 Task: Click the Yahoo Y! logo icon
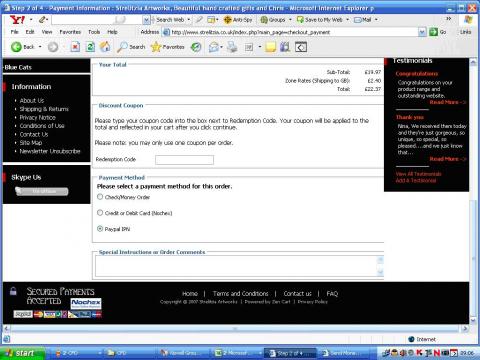[x=17, y=20]
